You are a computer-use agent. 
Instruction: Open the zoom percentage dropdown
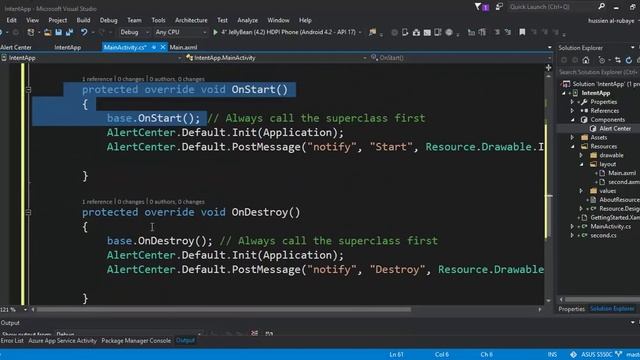pyautogui.click(x=25, y=310)
